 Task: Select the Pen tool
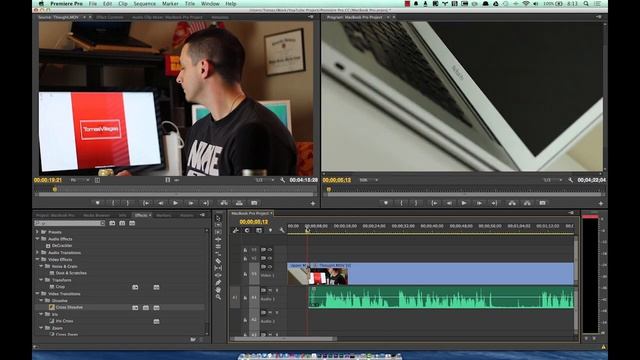pyautogui.click(x=218, y=282)
